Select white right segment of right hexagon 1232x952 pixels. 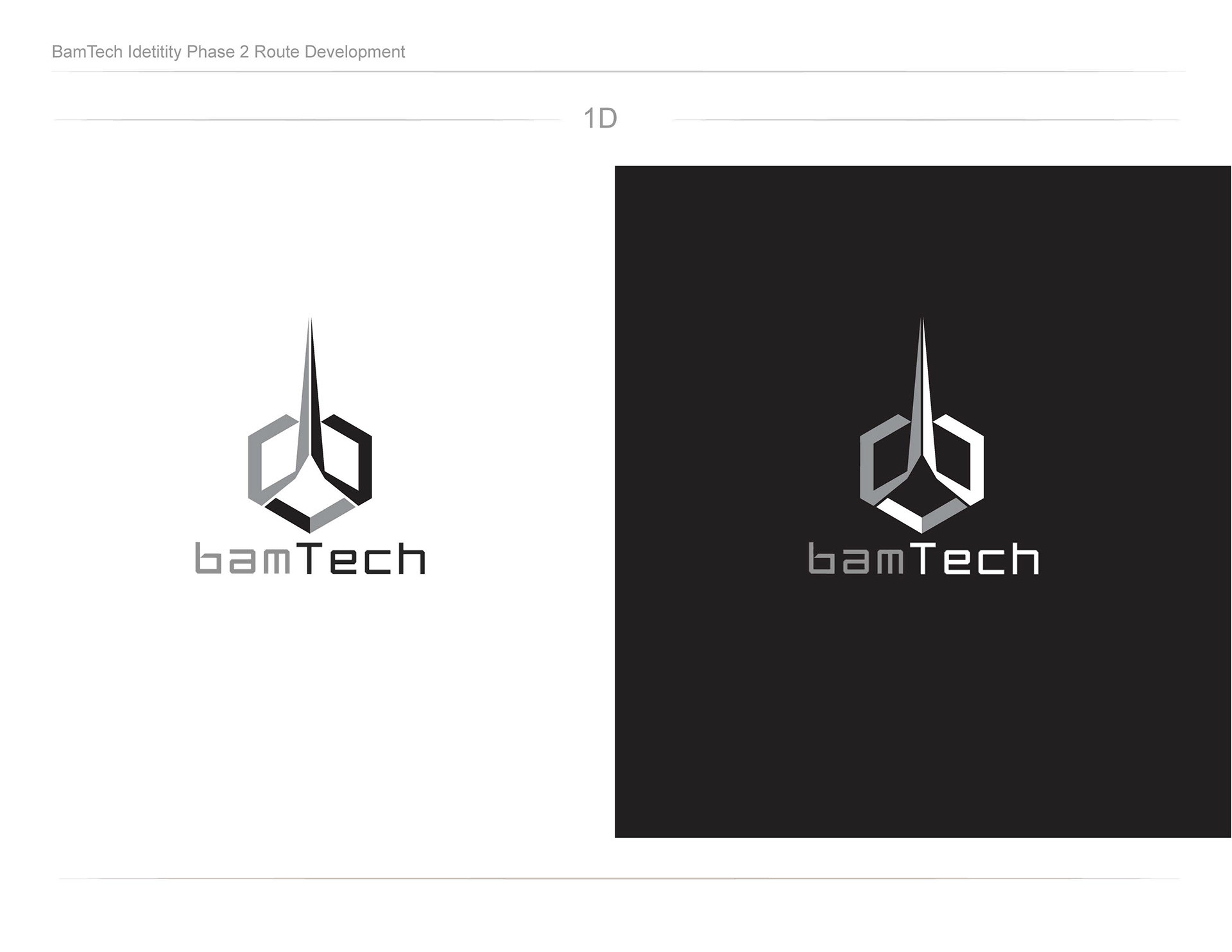click(976, 462)
